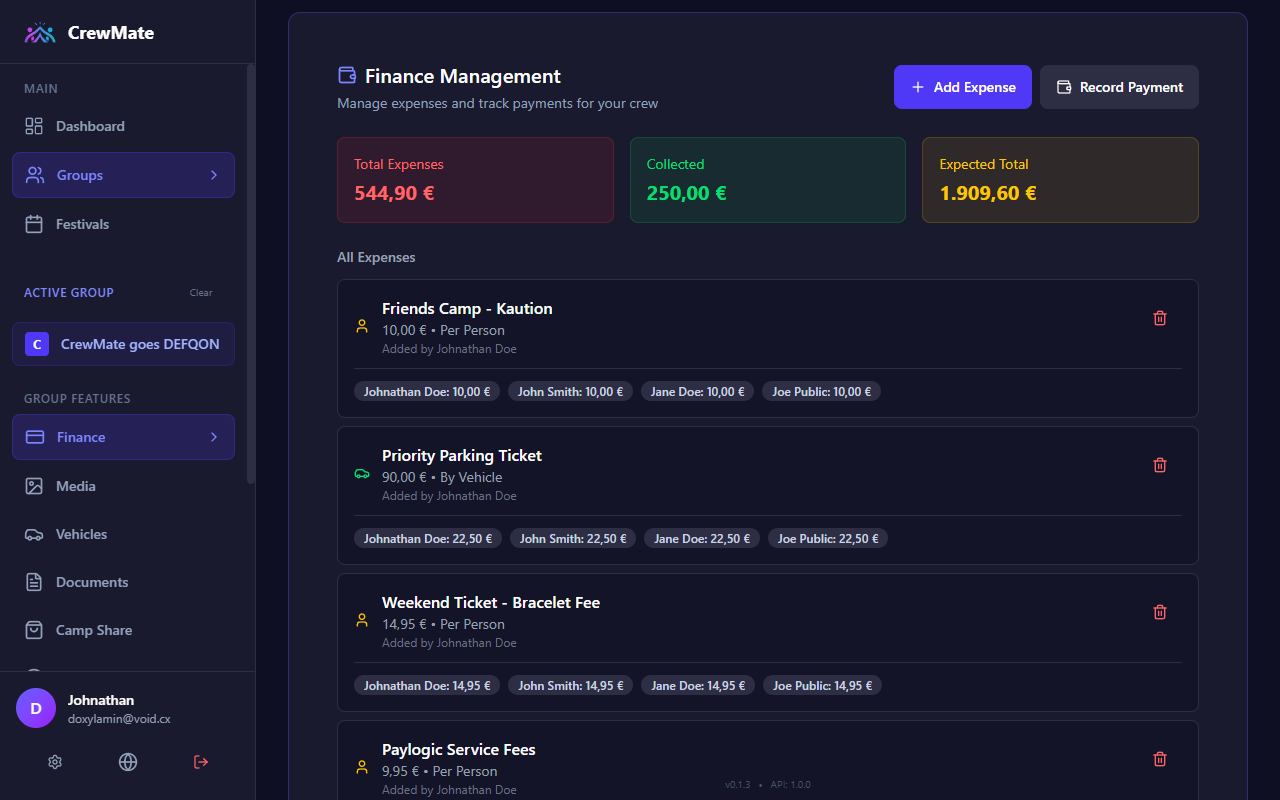Select the CrewMate goes DEFQON group

pos(123,344)
